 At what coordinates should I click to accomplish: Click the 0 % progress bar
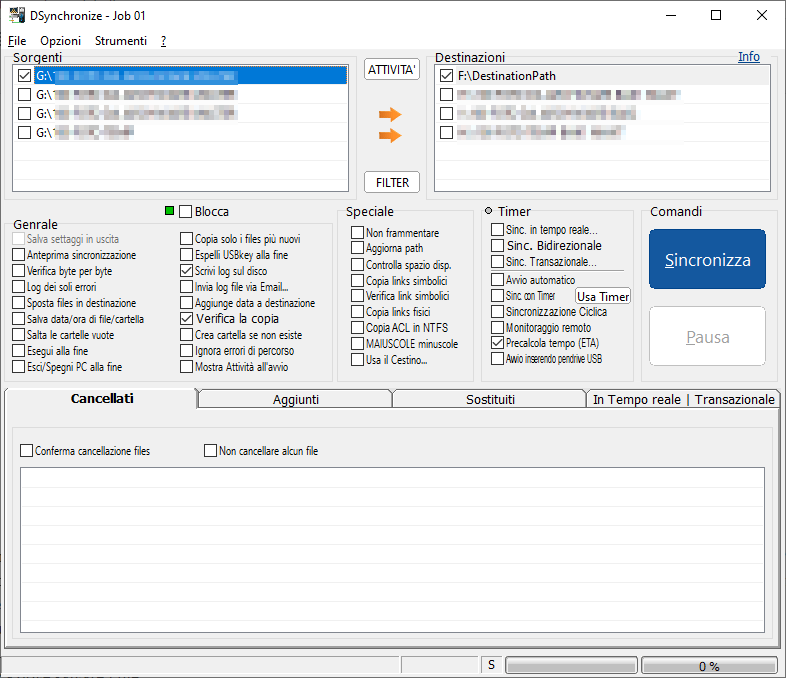[x=709, y=665]
